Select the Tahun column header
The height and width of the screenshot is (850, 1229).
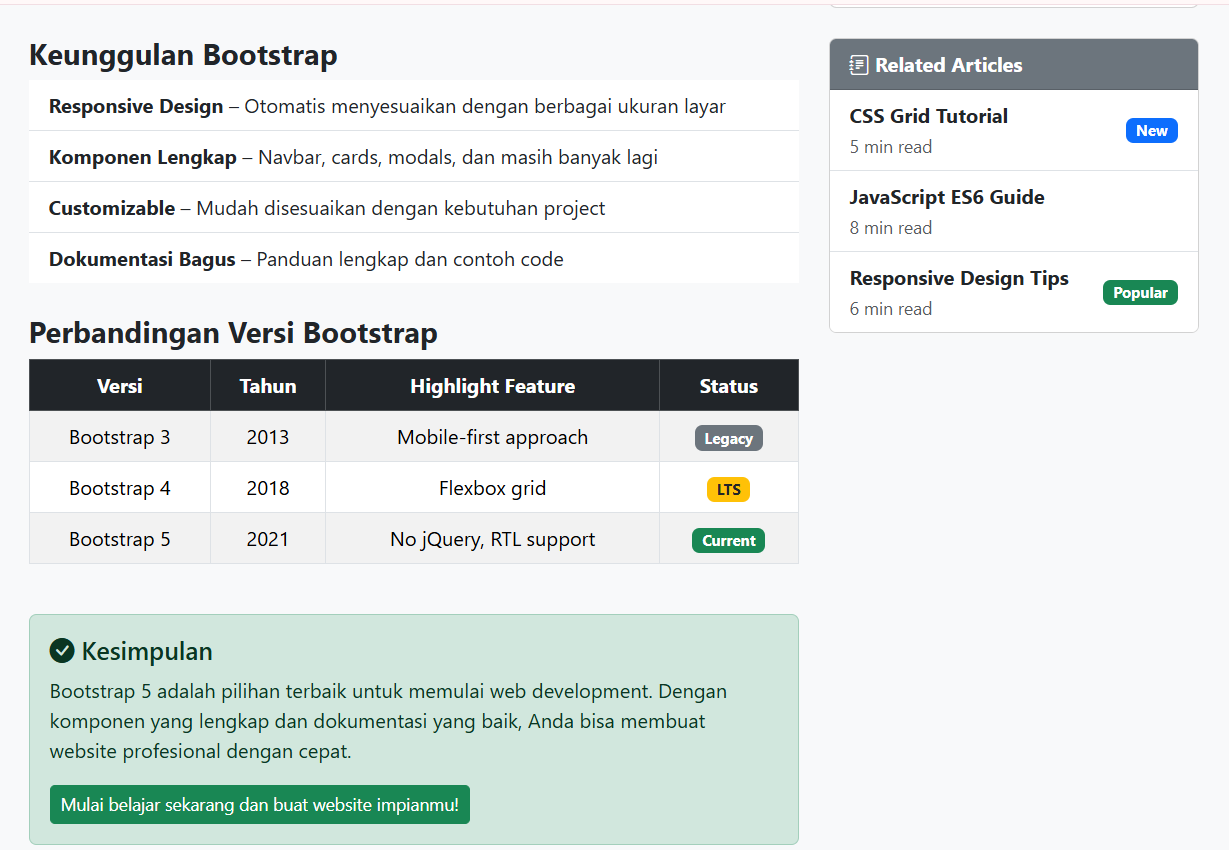[268, 386]
